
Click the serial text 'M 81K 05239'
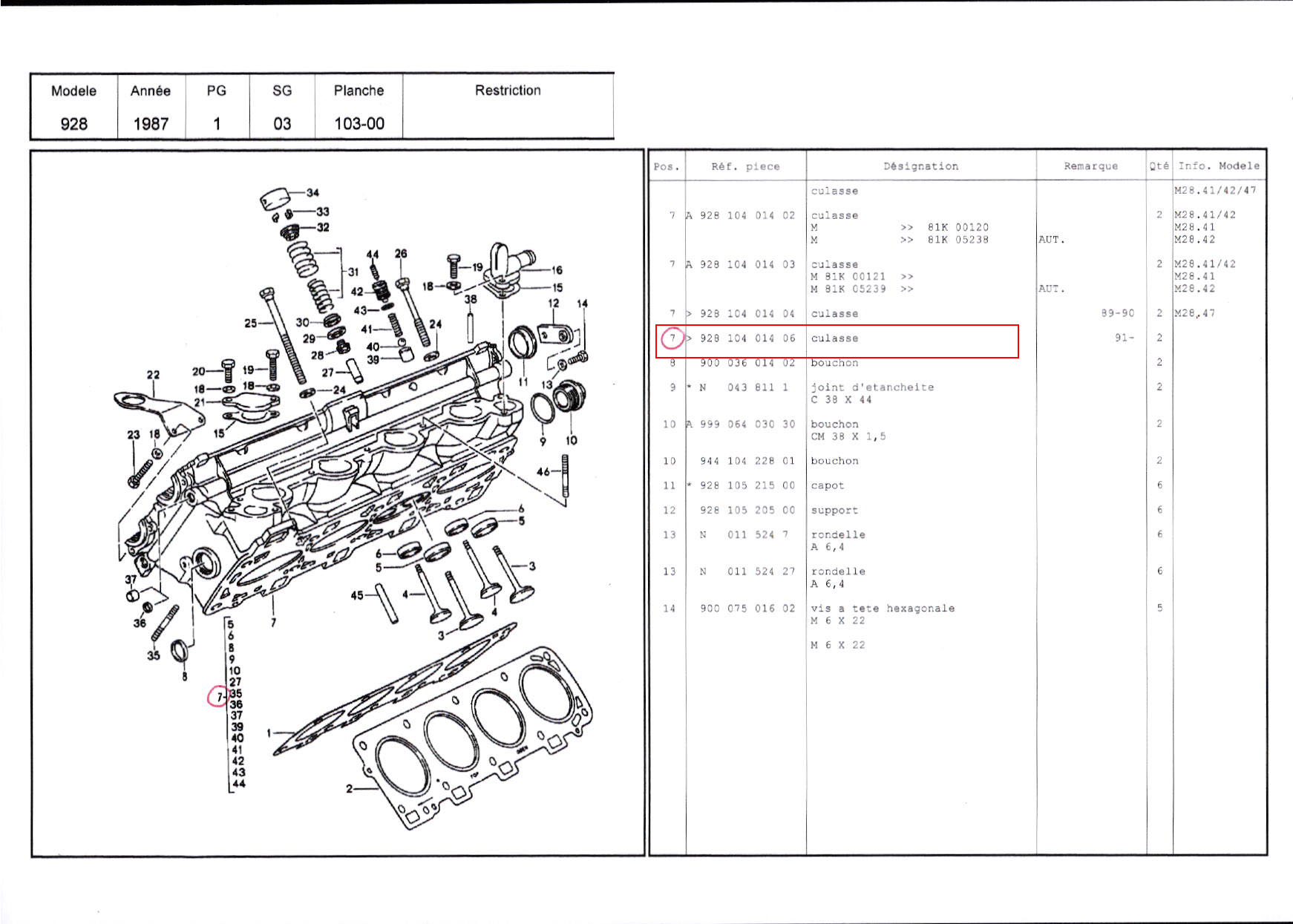pyautogui.click(x=848, y=289)
